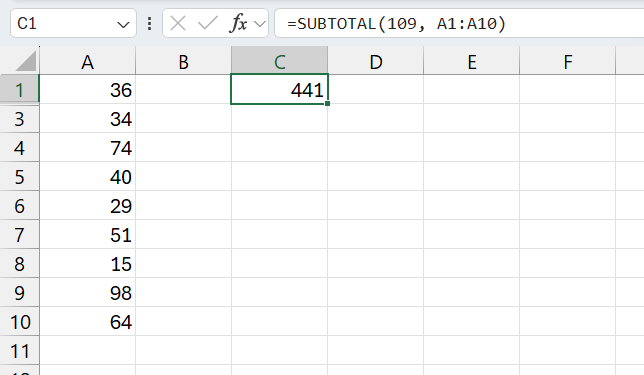Select row 8 header
644x375 pixels.
point(19,263)
